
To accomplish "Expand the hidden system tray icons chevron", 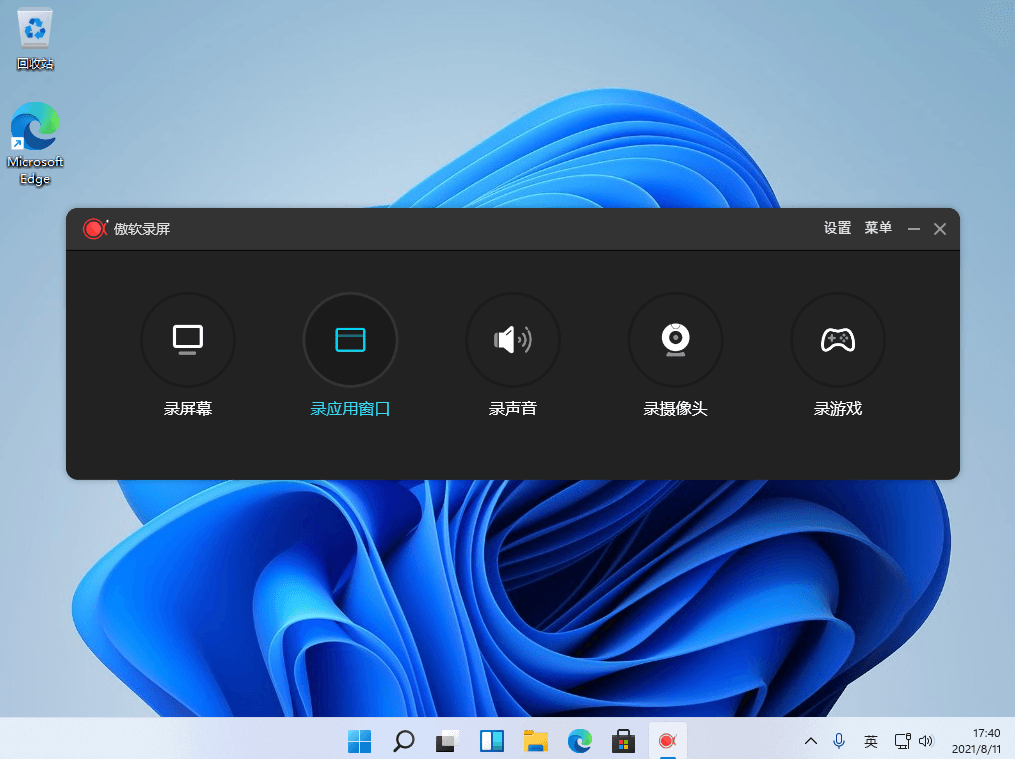I will tap(810, 741).
